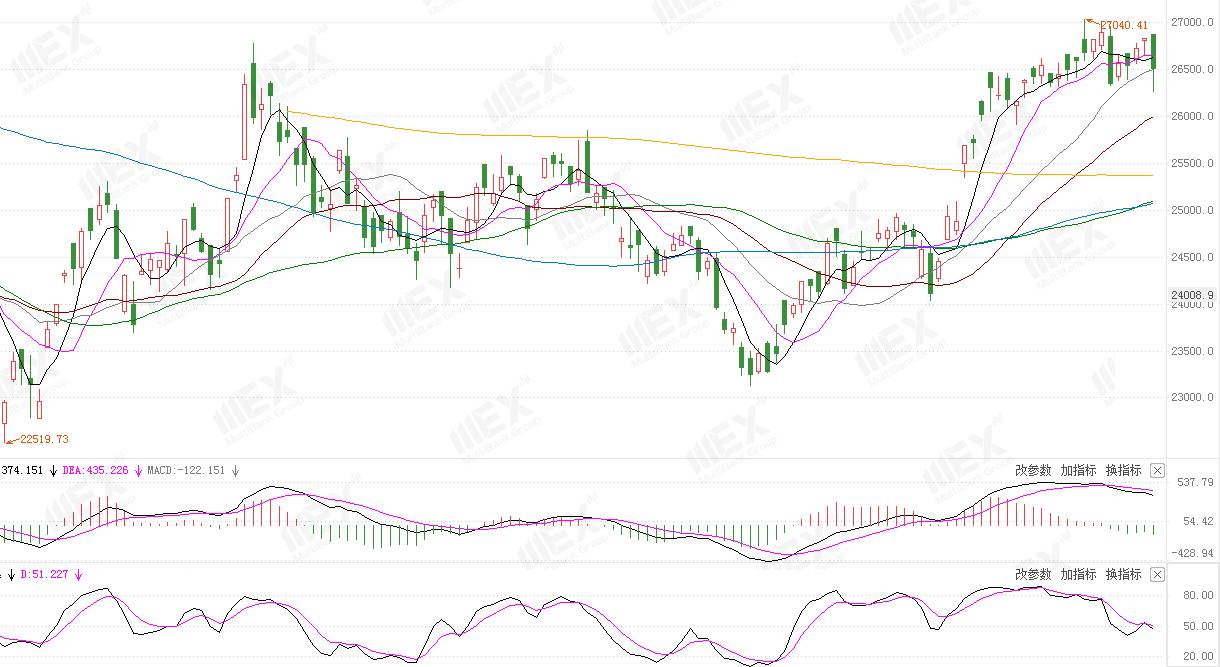Open 换指标 in the KDJ panel
The width and height of the screenshot is (1220, 667).
[1124, 574]
